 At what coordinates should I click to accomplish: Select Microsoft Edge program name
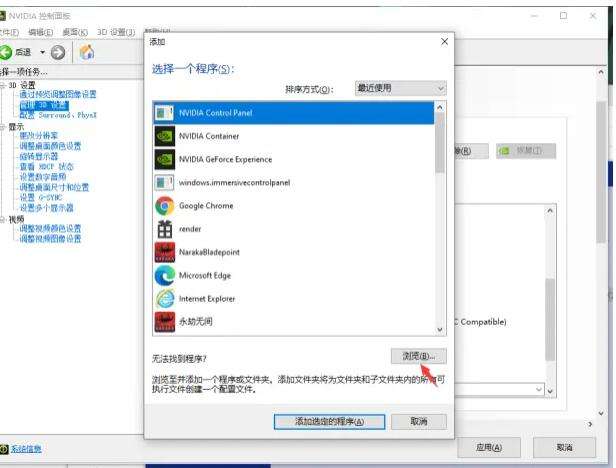pyautogui.click(x=205, y=275)
